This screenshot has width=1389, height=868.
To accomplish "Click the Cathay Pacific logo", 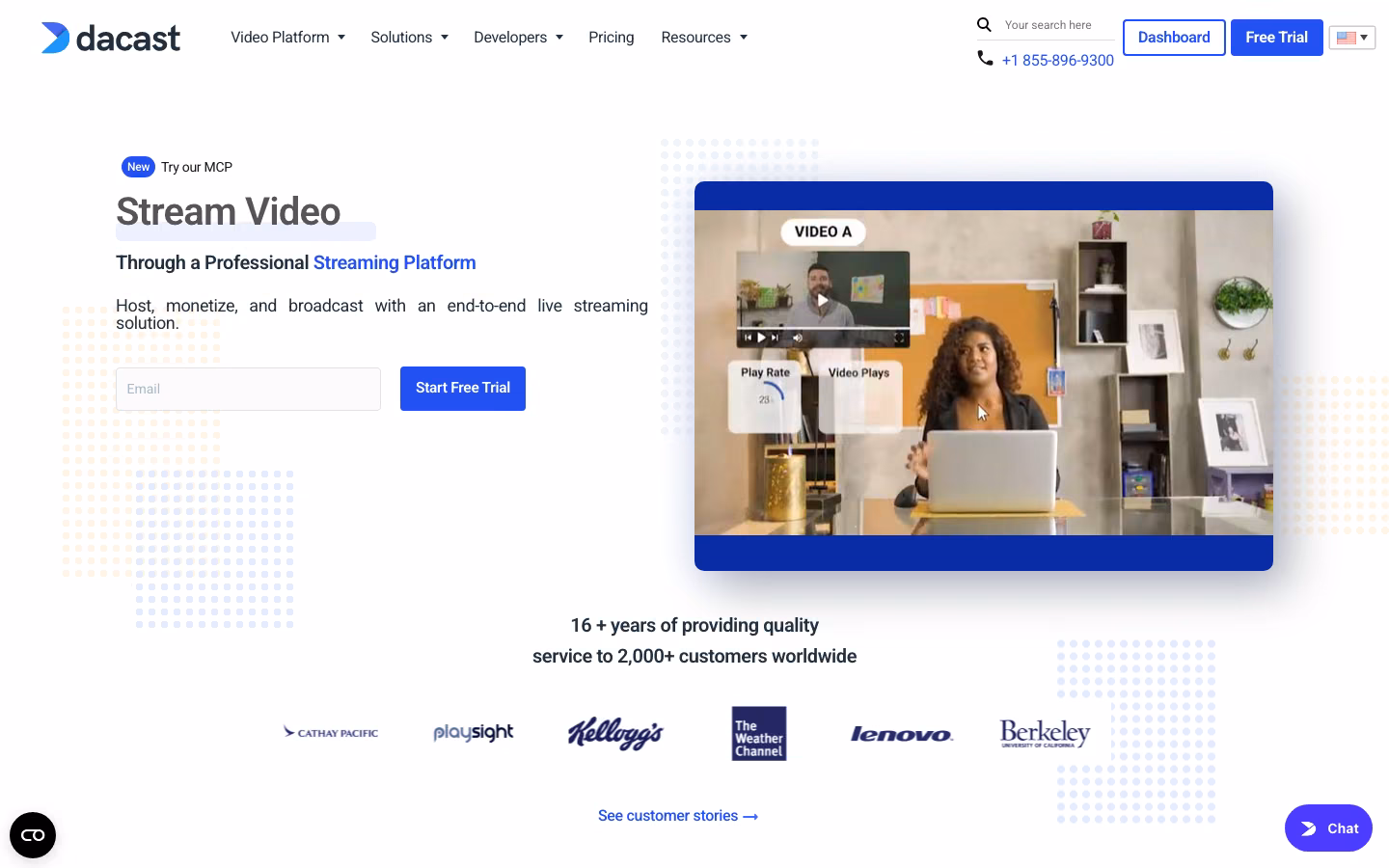I will (331, 733).
